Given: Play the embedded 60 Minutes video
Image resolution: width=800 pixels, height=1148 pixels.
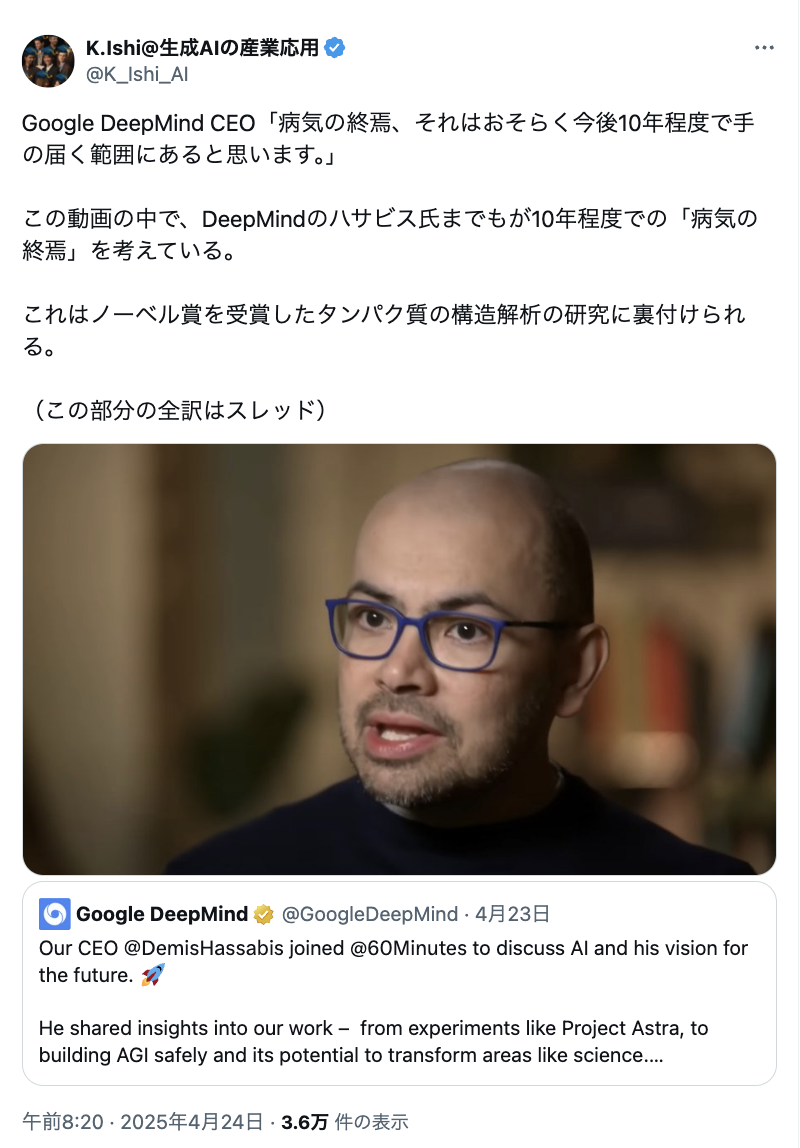Looking at the screenshot, I should [x=399, y=659].
